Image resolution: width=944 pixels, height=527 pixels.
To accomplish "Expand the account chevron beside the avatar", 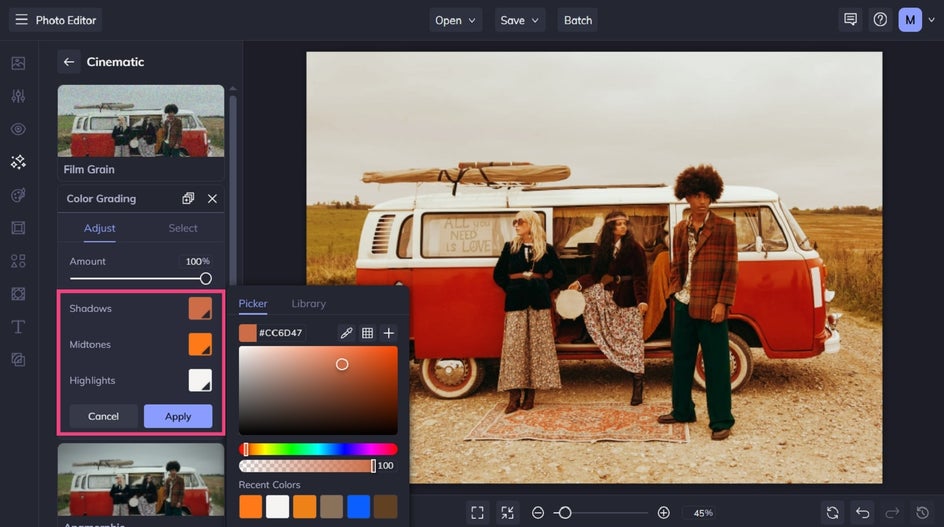I will [931, 20].
